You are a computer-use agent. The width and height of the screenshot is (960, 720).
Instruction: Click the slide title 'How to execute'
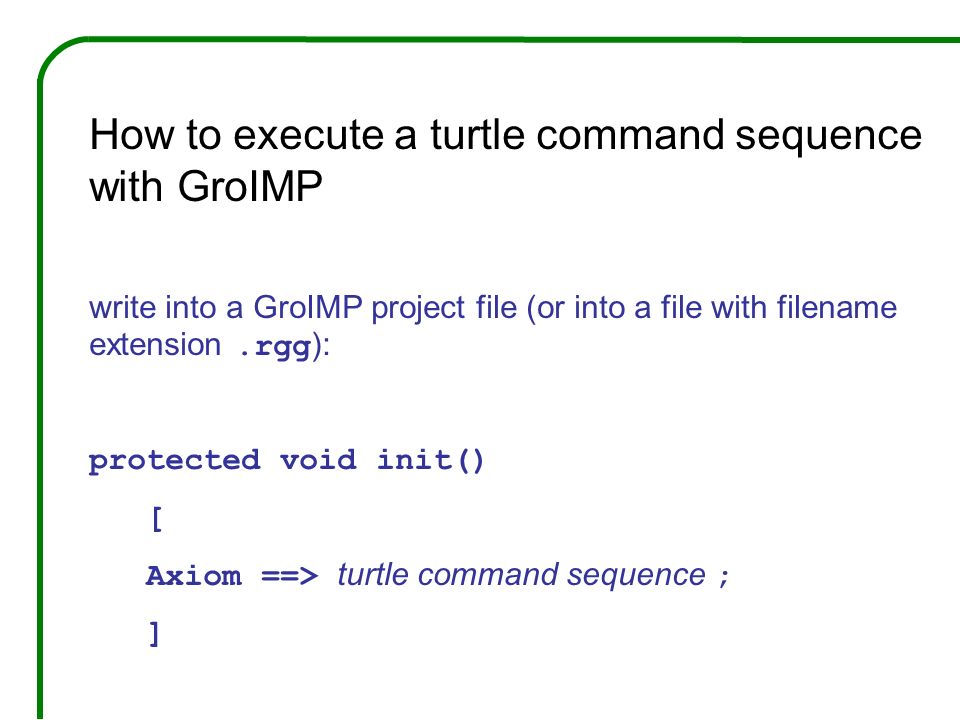(238, 135)
